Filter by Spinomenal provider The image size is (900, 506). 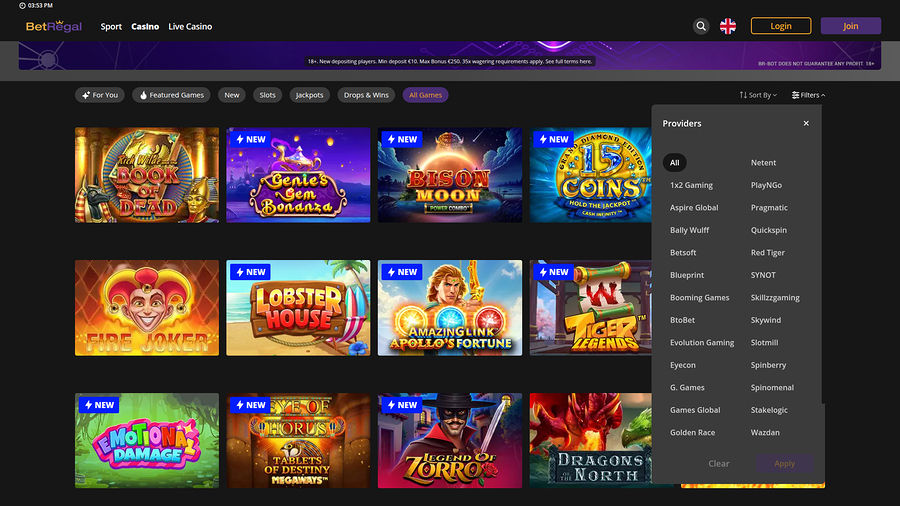click(x=772, y=387)
